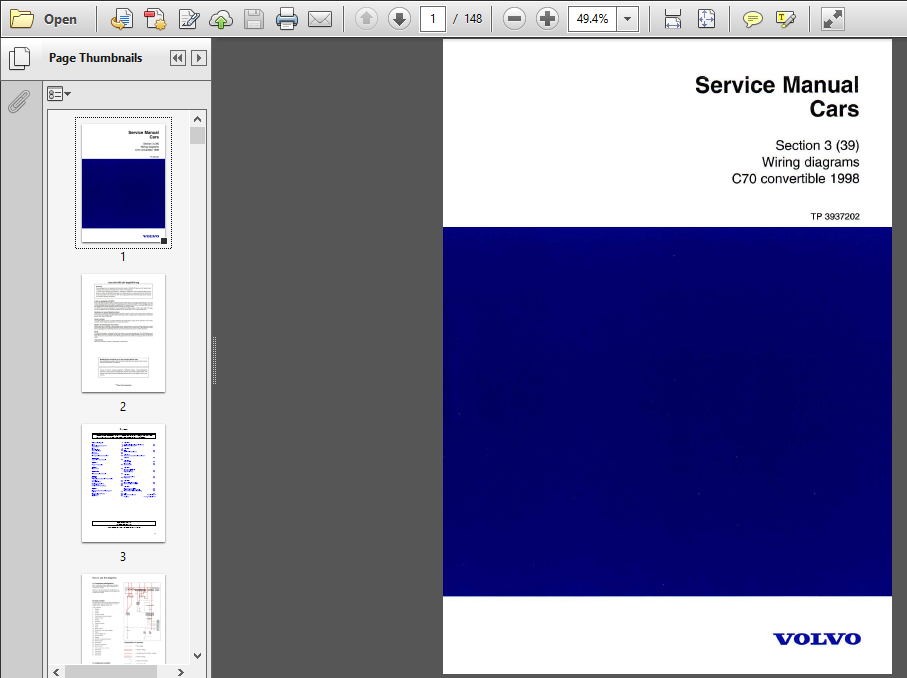The image size is (907, 678).
Task: Click the horizontal thumbnail scrollbar thumb
Action: click(110, 672)
